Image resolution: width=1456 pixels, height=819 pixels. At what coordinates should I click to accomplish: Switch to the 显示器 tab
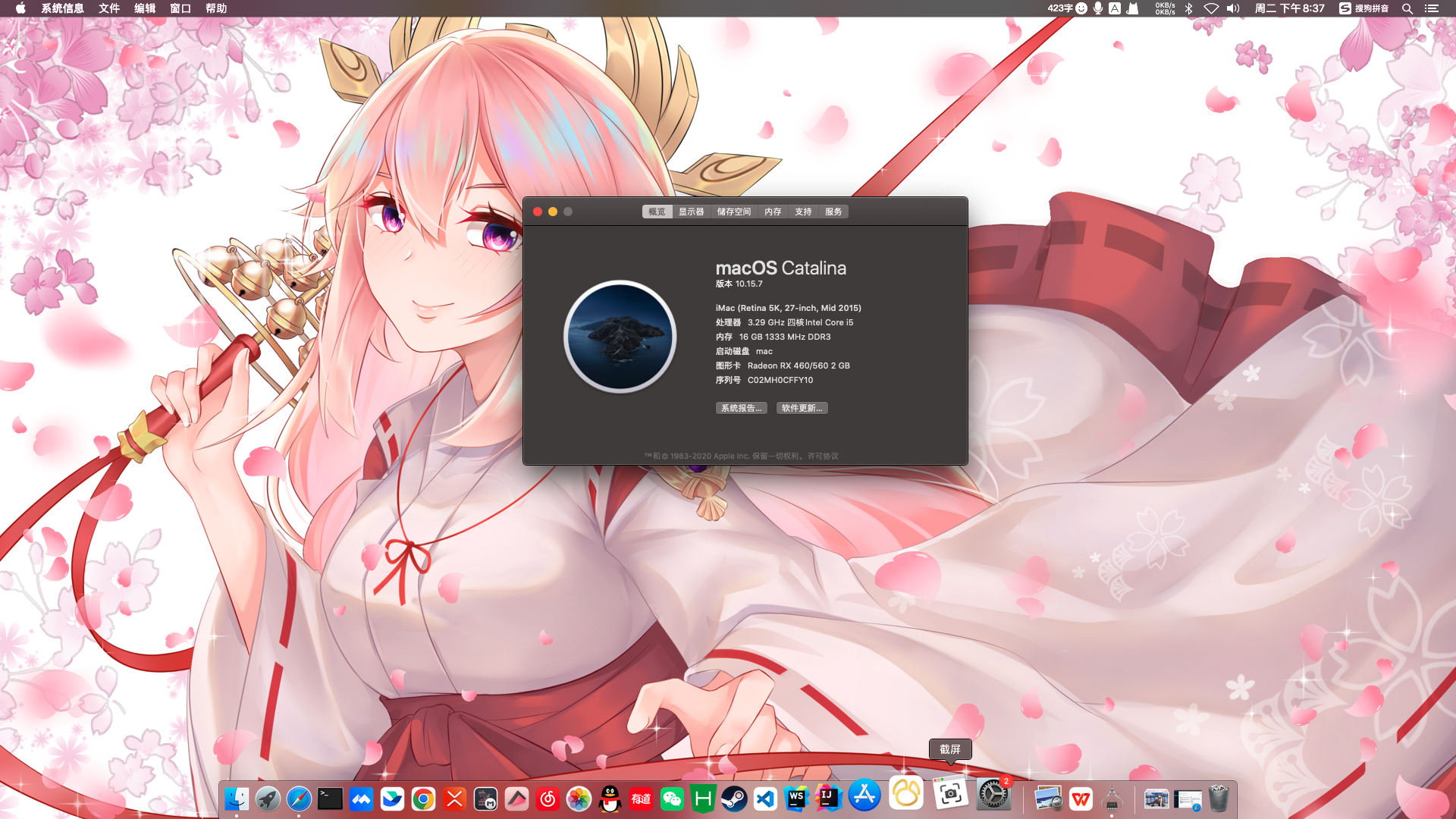coord(691,212)
